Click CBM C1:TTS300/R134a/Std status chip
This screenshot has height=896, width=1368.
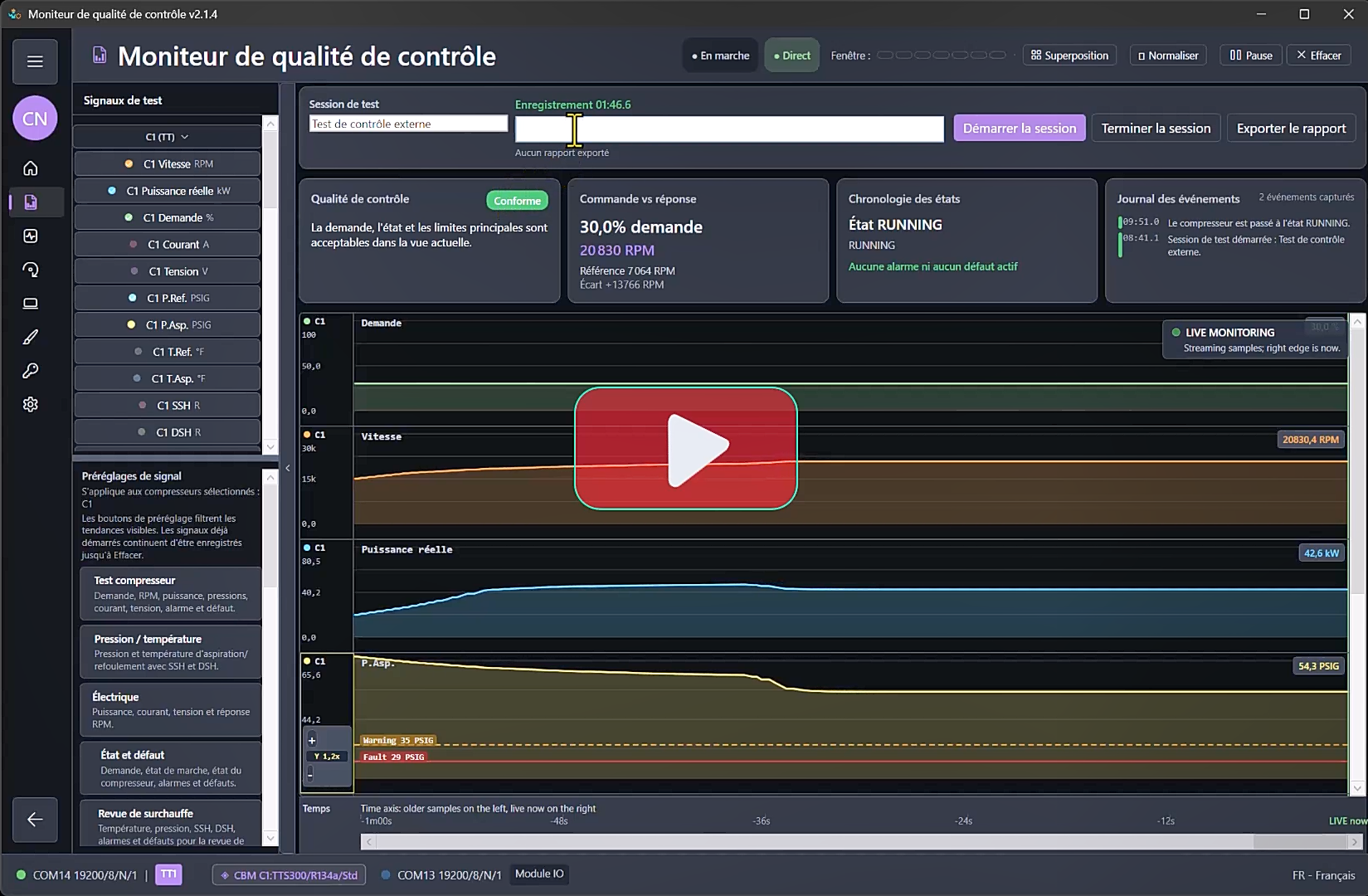click(x=289, y=875)
